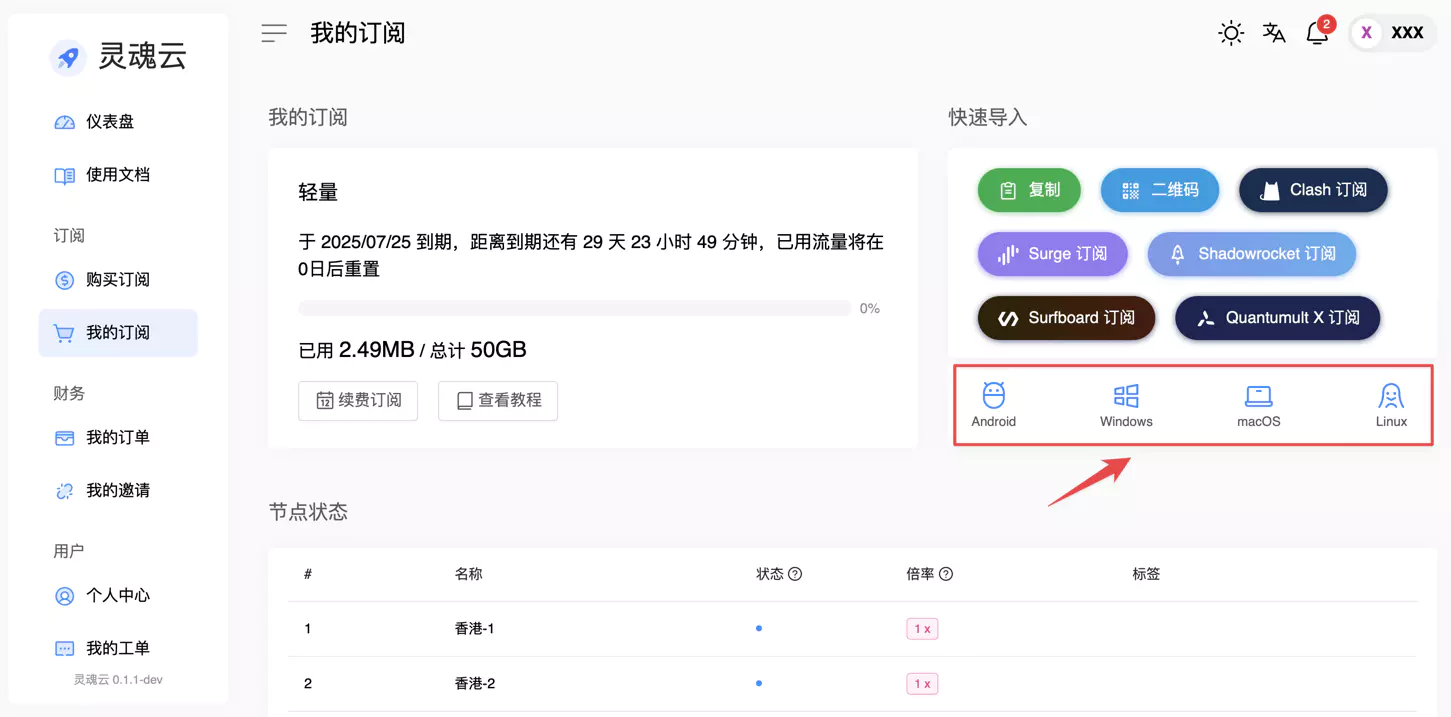Import via Quantumult X 订阅 button
The image size is (1451, 717).
pyautogui.click(x=1277, y=318)
